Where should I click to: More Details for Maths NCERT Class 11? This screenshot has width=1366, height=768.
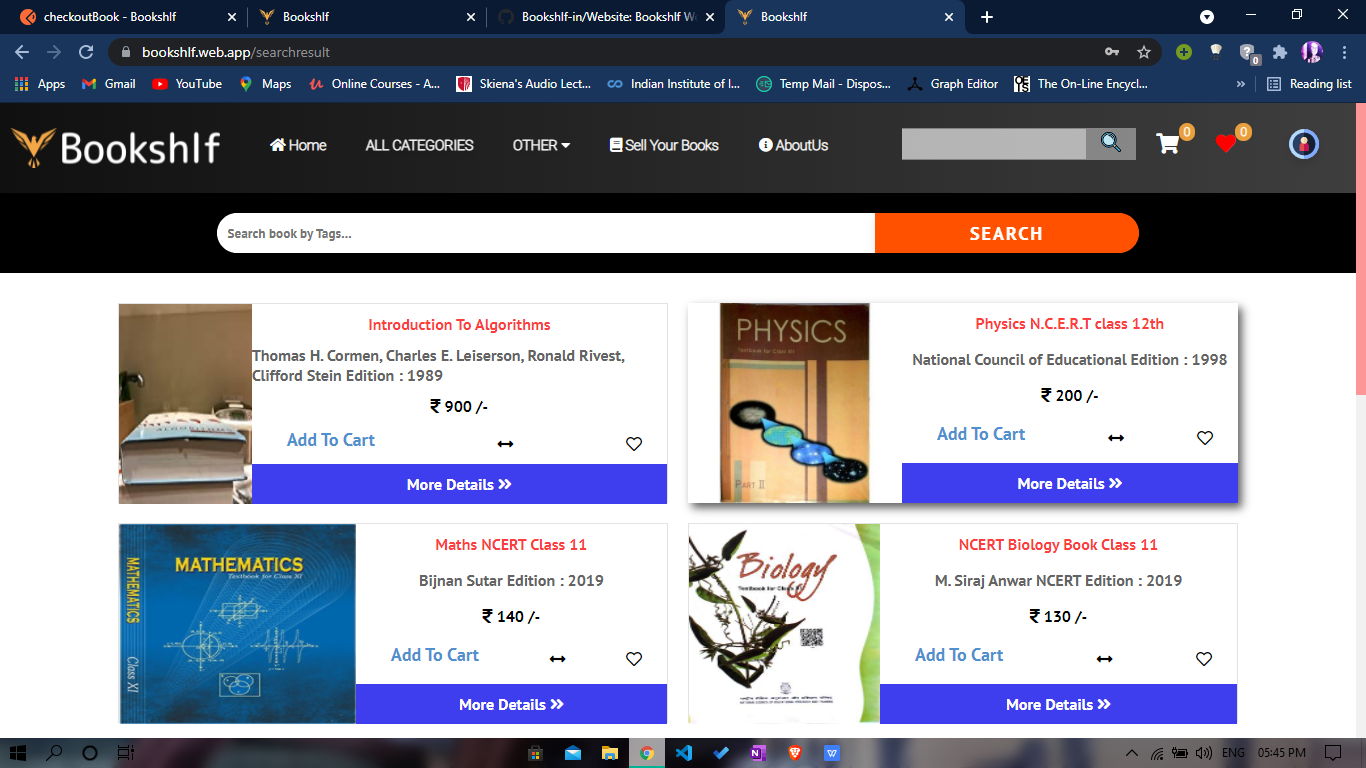tap(511, 704)
